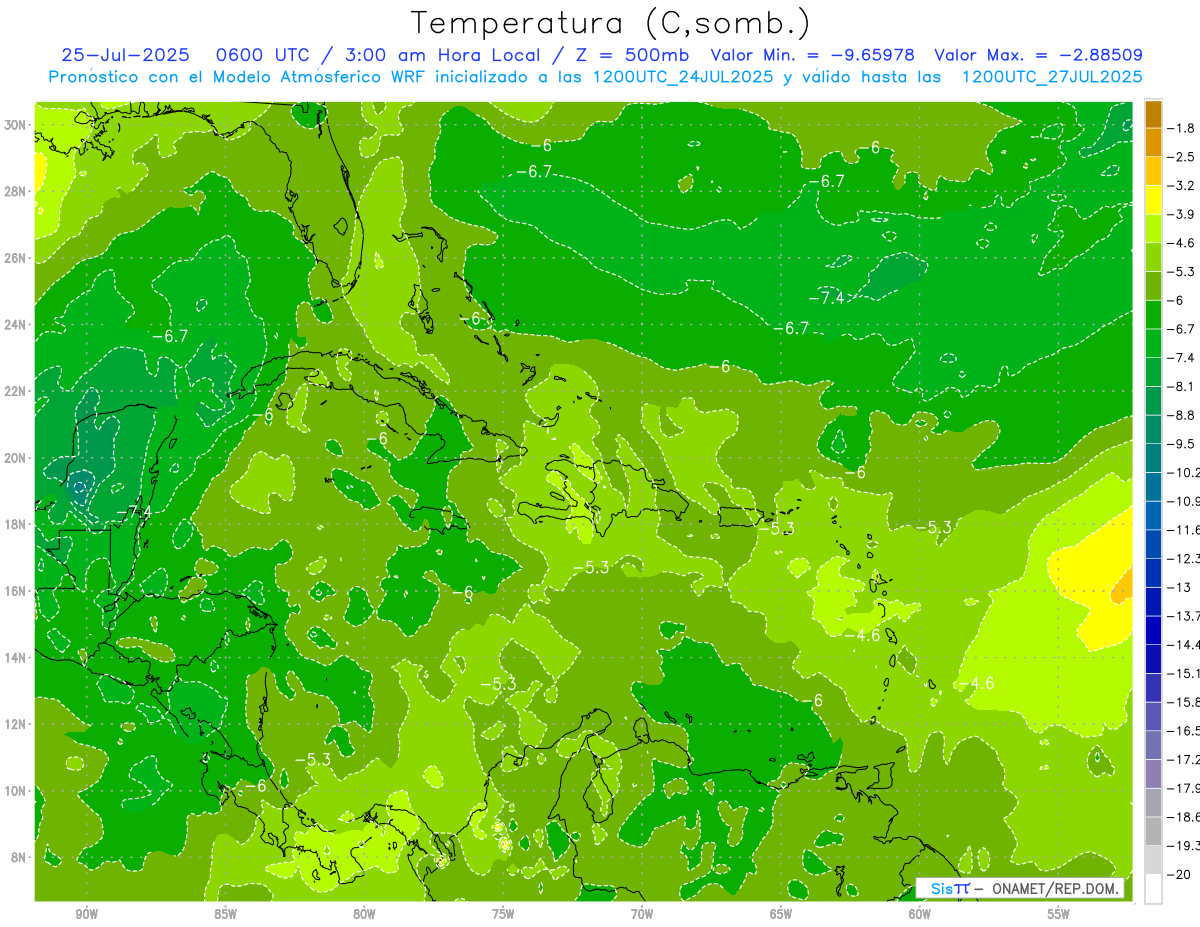Screen dimensions: 1200x927
Task: Click 'Valor Max. = -2.88509' value
Action: pos(1038,55)
